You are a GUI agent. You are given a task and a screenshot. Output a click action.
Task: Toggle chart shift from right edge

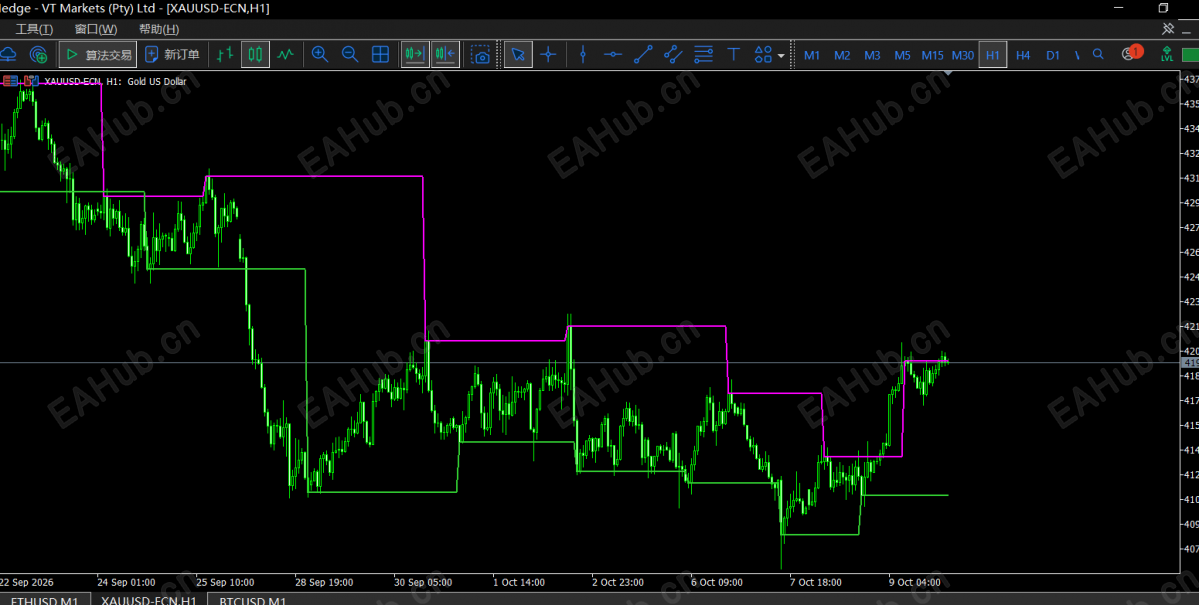point(445,54)
